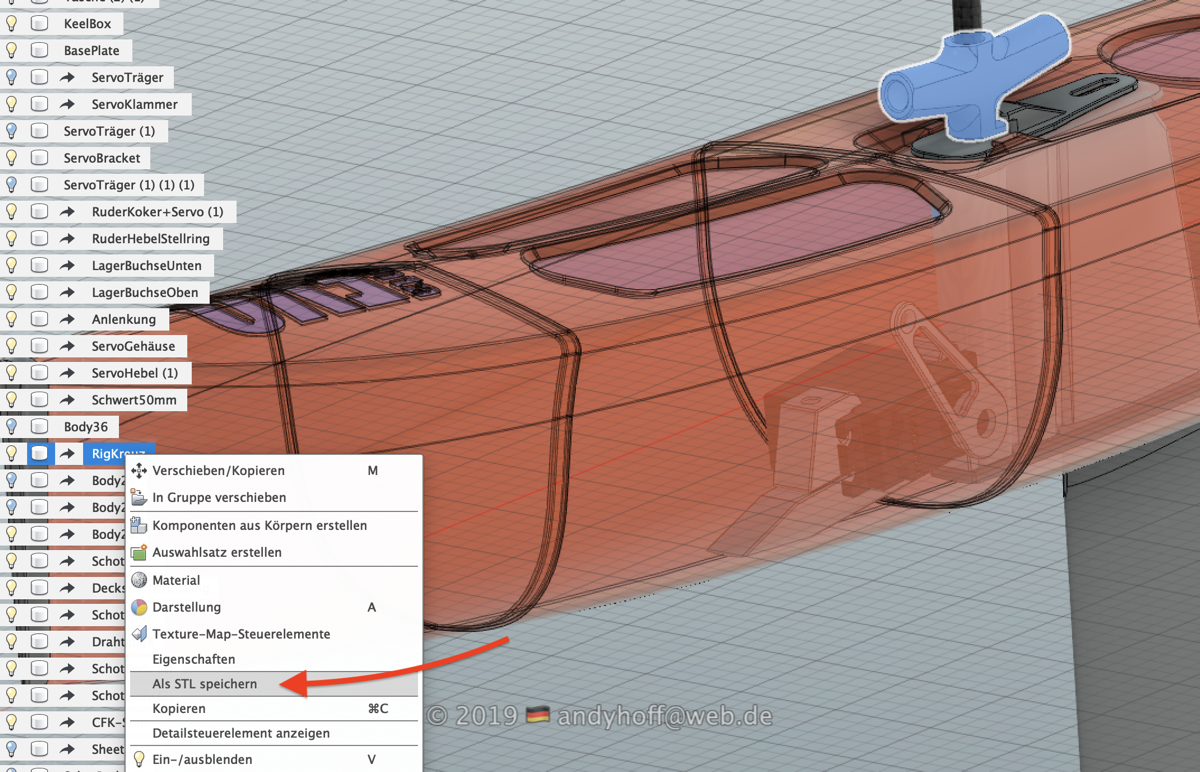This screenshot has height=772, width=1200.
Task: Click the link arrow icon of LagerBuchseUnten
Action: pos(68,266)
